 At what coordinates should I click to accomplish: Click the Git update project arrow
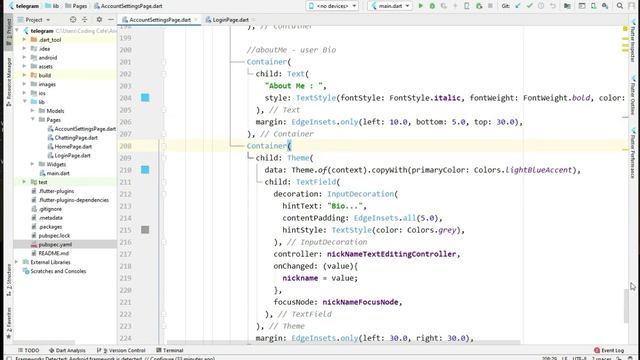coord(518,6)
